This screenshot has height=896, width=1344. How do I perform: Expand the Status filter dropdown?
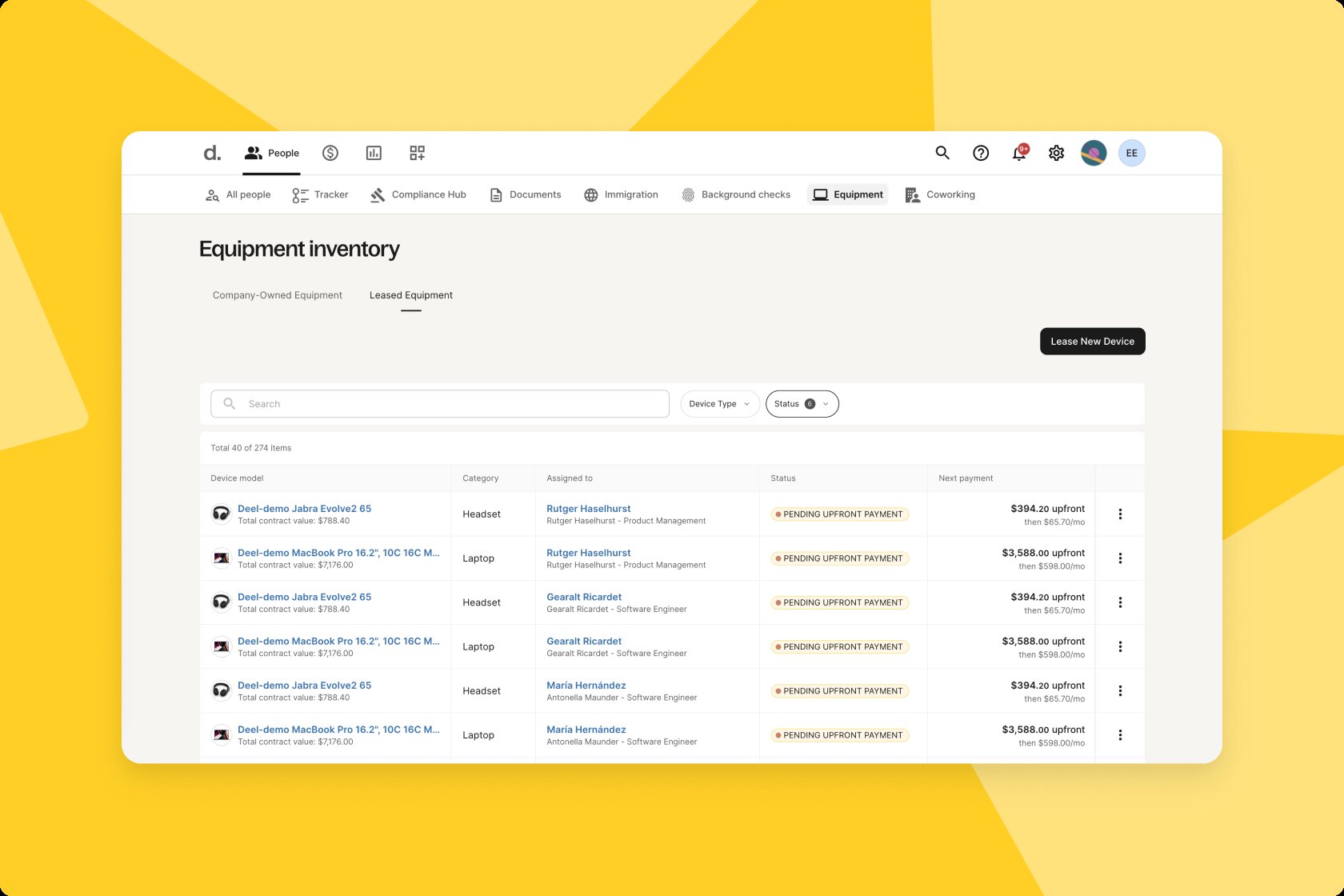(x=802, y=404)
